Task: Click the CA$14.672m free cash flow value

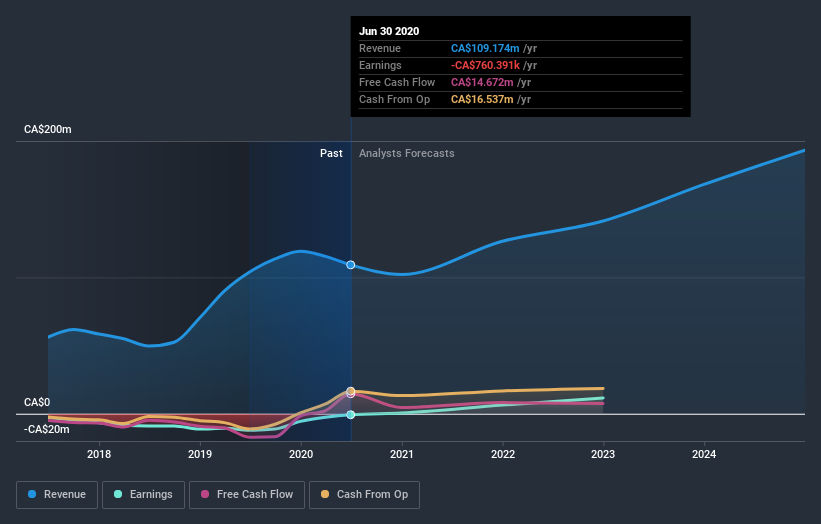Action: pos(482,82)
